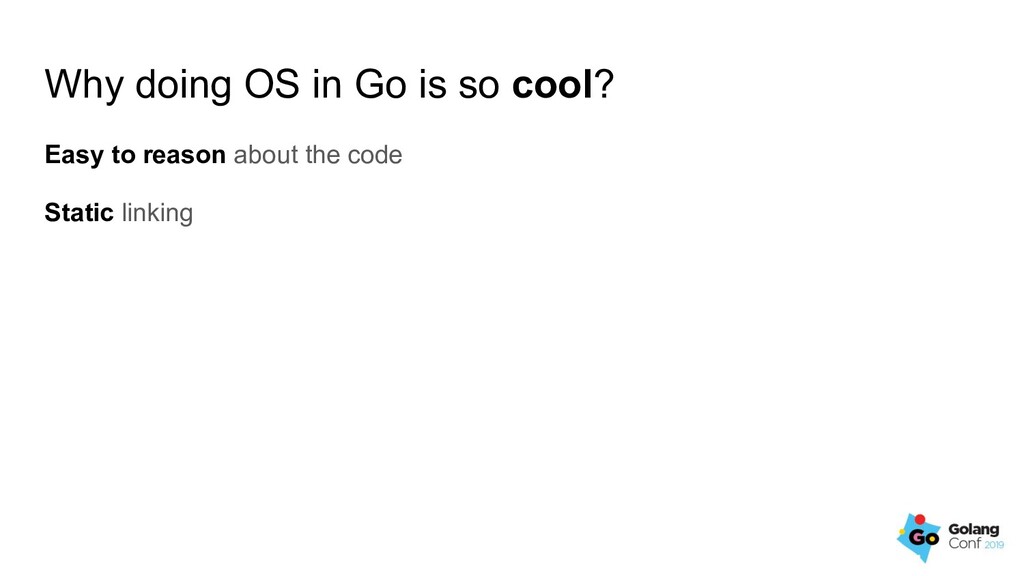Click the word "doing" in the title
Screen dimensions: 1024x576
coord(183,86)
